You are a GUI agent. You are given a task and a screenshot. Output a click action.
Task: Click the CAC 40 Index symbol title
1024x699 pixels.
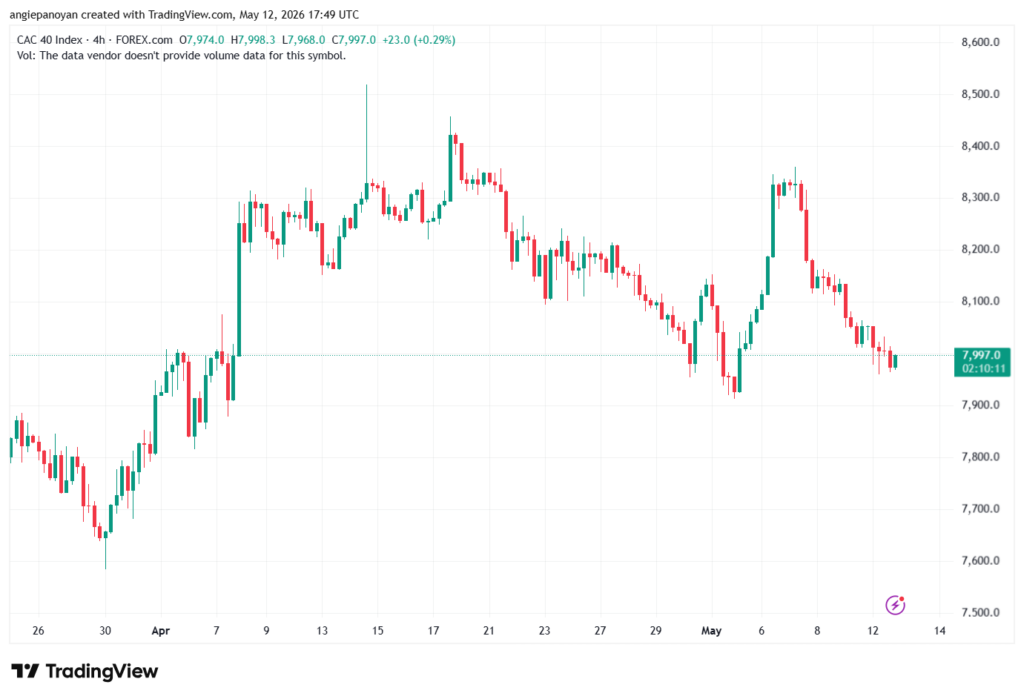point(50,40)
